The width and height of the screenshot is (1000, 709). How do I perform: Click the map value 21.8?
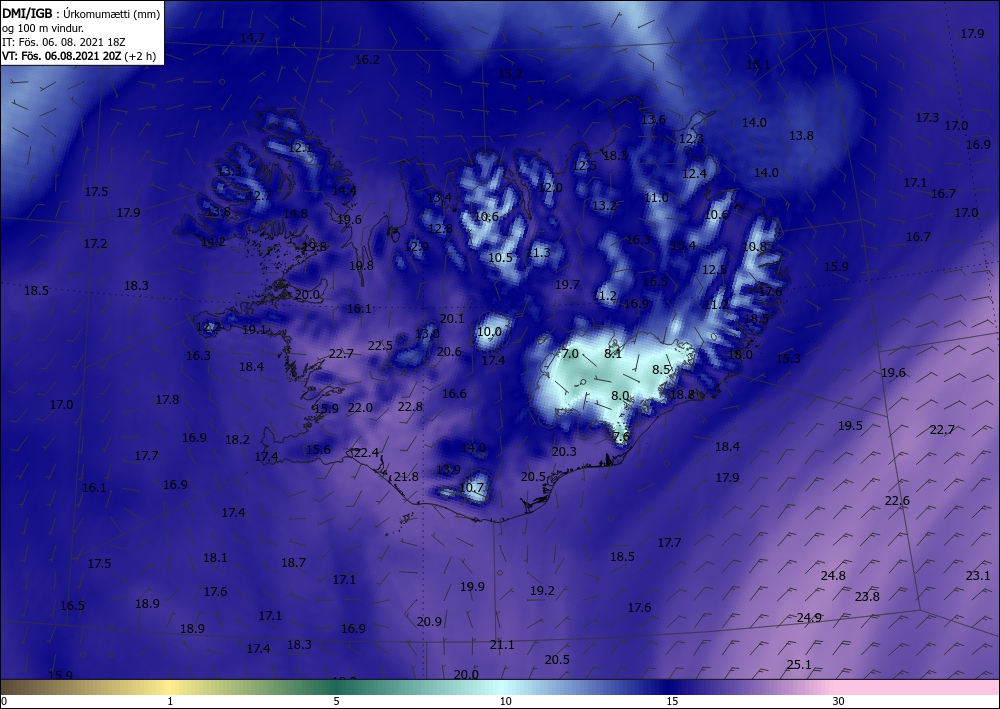click(x=406, y=476)
